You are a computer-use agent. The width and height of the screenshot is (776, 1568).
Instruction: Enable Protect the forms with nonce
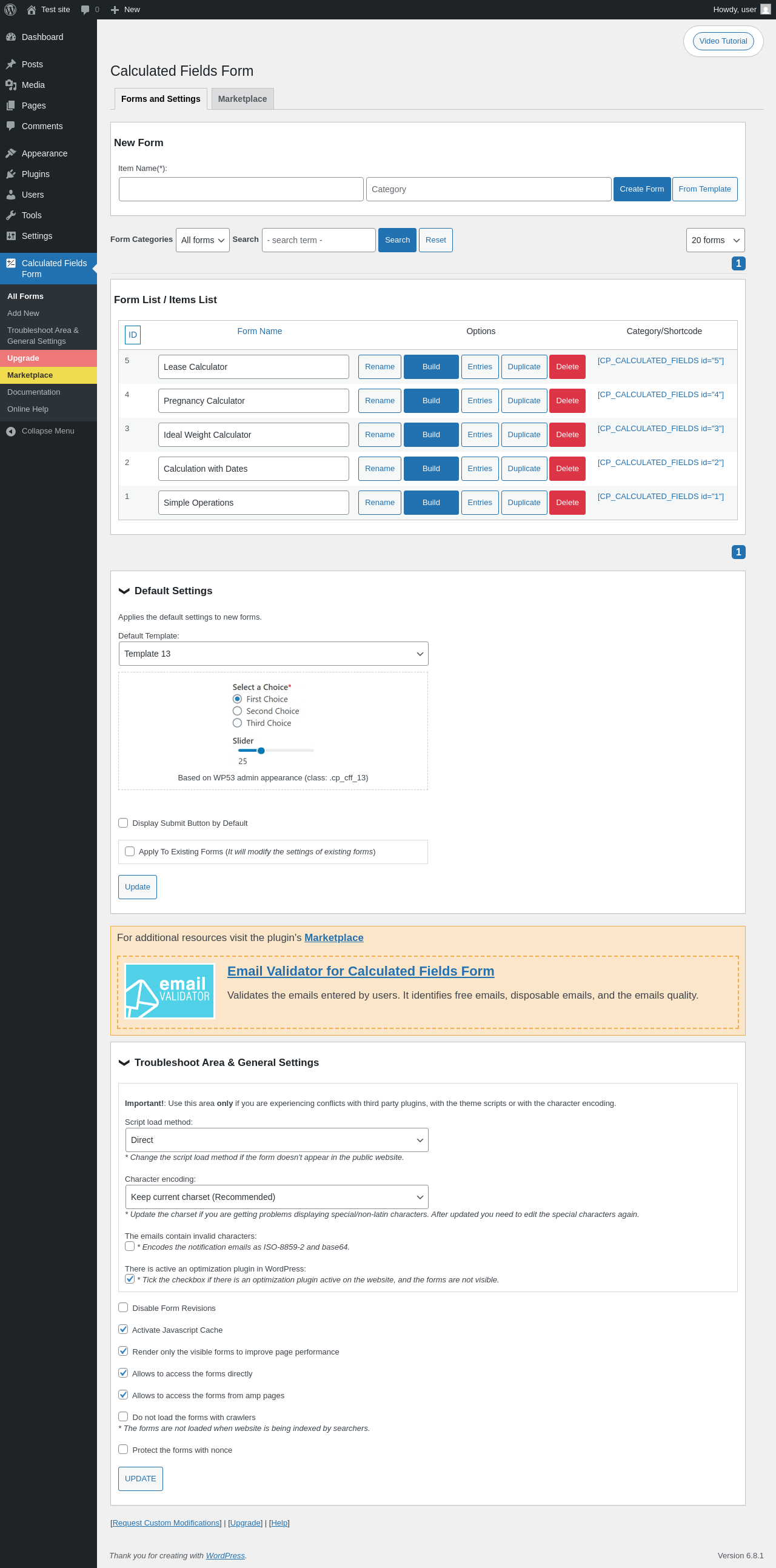pos(123,1449)
